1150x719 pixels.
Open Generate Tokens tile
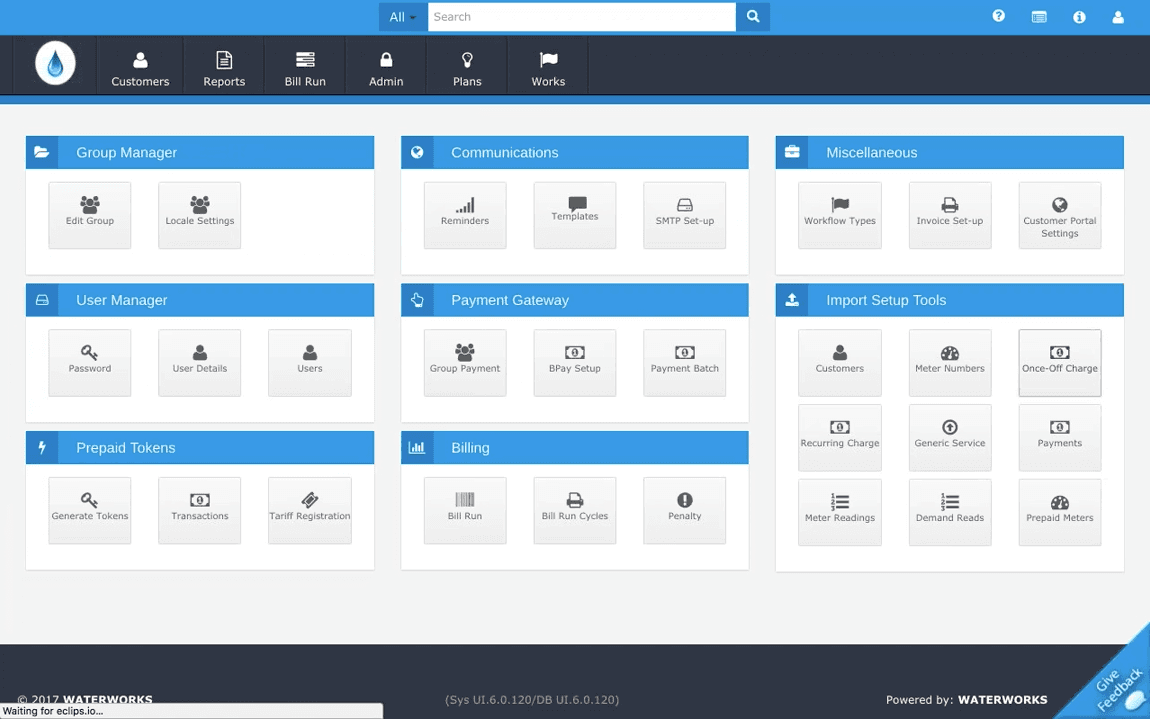coord(89,511)
